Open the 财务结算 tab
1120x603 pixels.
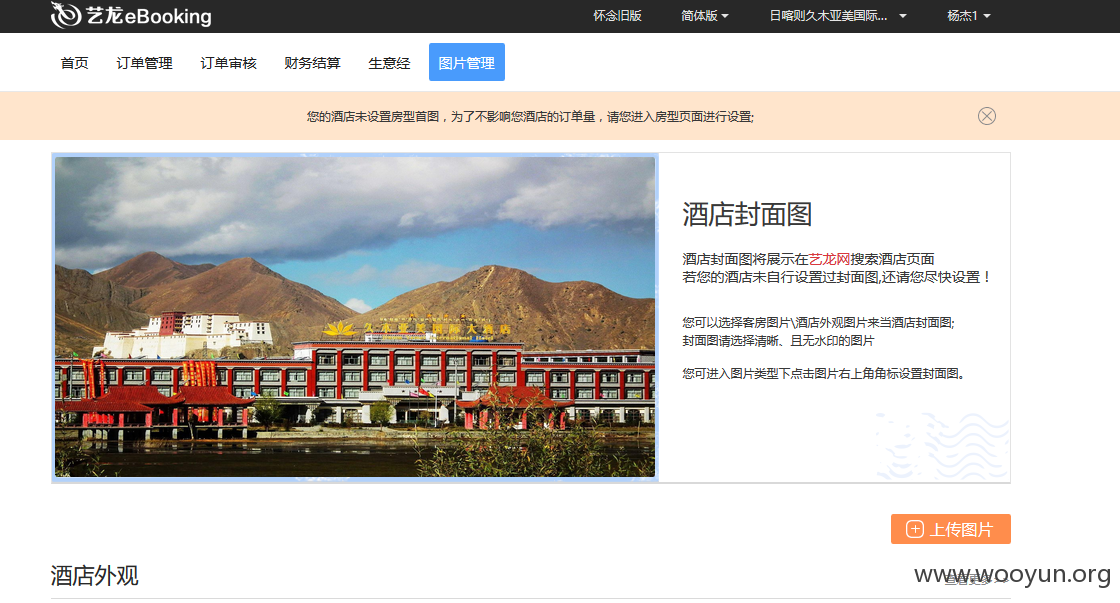point(312,63)
